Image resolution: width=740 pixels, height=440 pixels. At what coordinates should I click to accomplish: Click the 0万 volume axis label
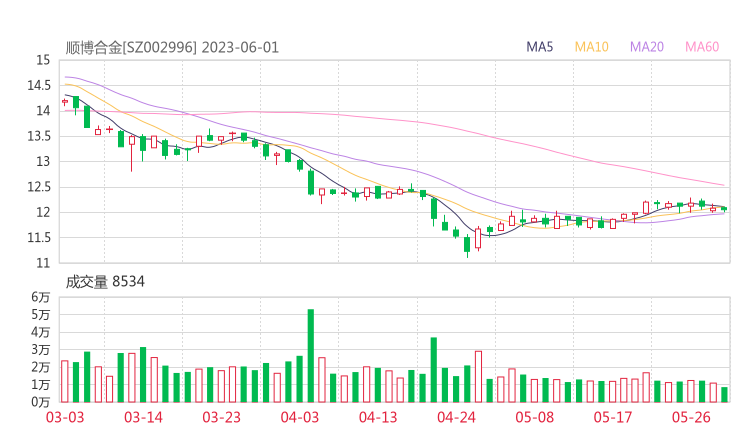pyautogui.click(x=41, y=402)
